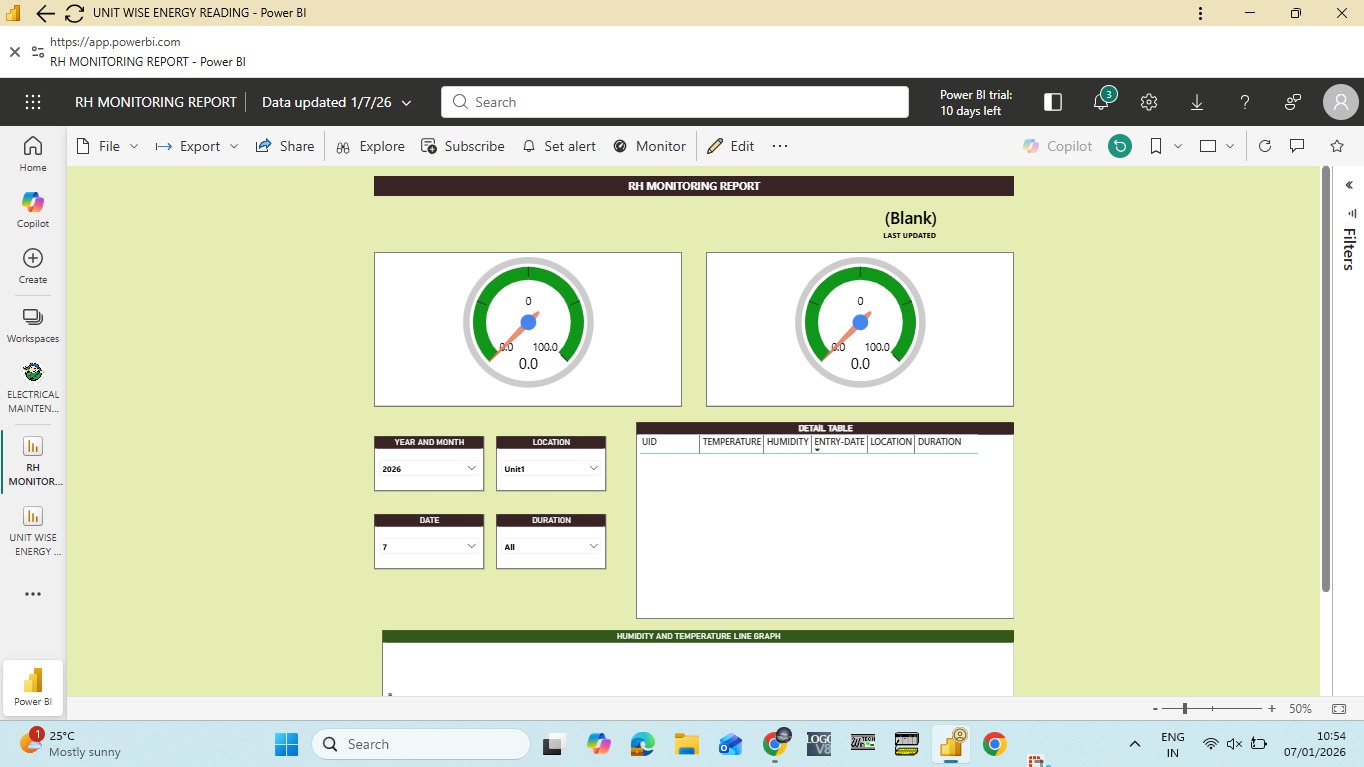This screenshot has width=1364, height=767.
Task: Open the Export menu
Action: (197, 146)
